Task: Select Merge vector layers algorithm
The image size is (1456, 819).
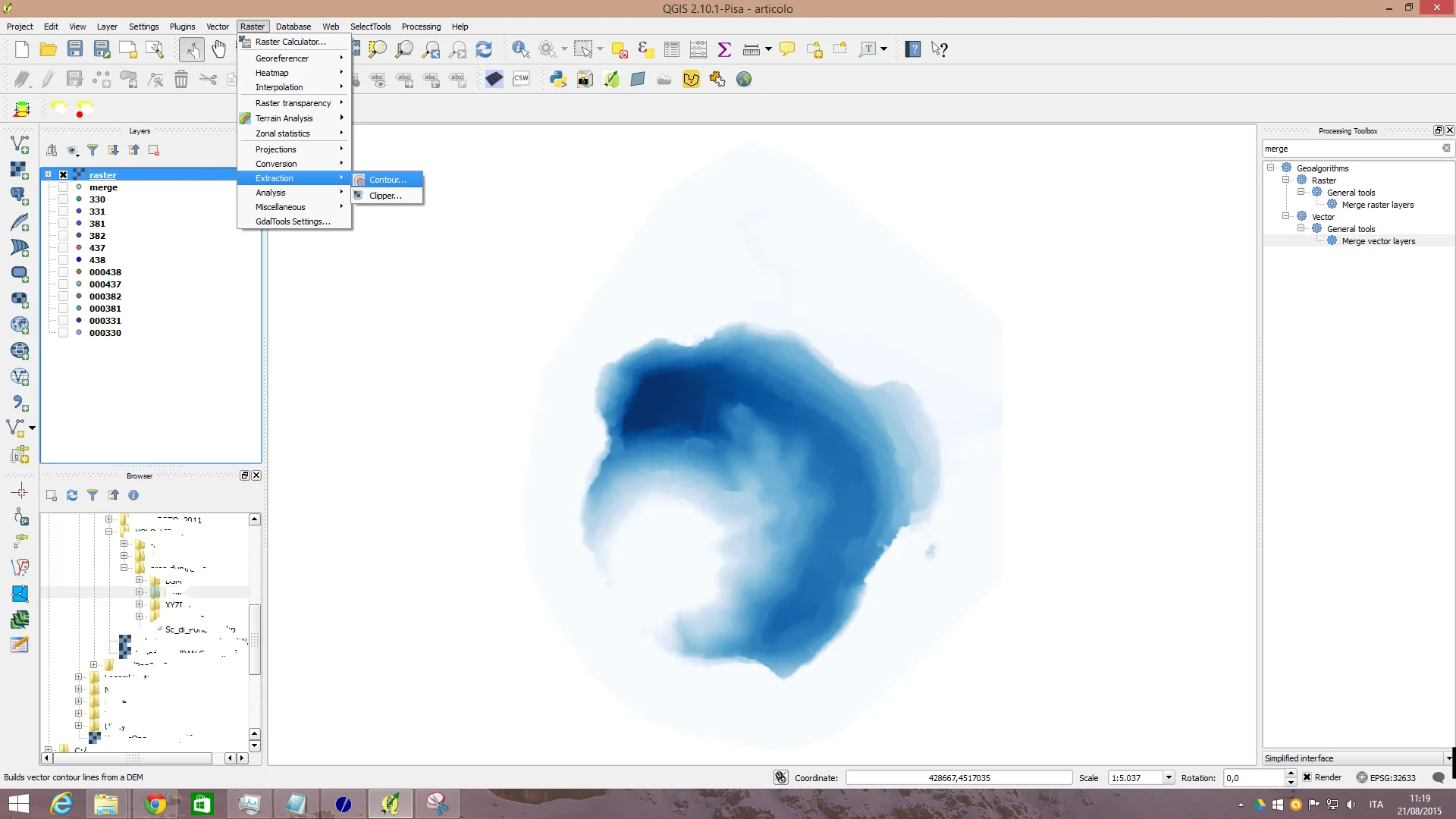Action: [1378, 241]
